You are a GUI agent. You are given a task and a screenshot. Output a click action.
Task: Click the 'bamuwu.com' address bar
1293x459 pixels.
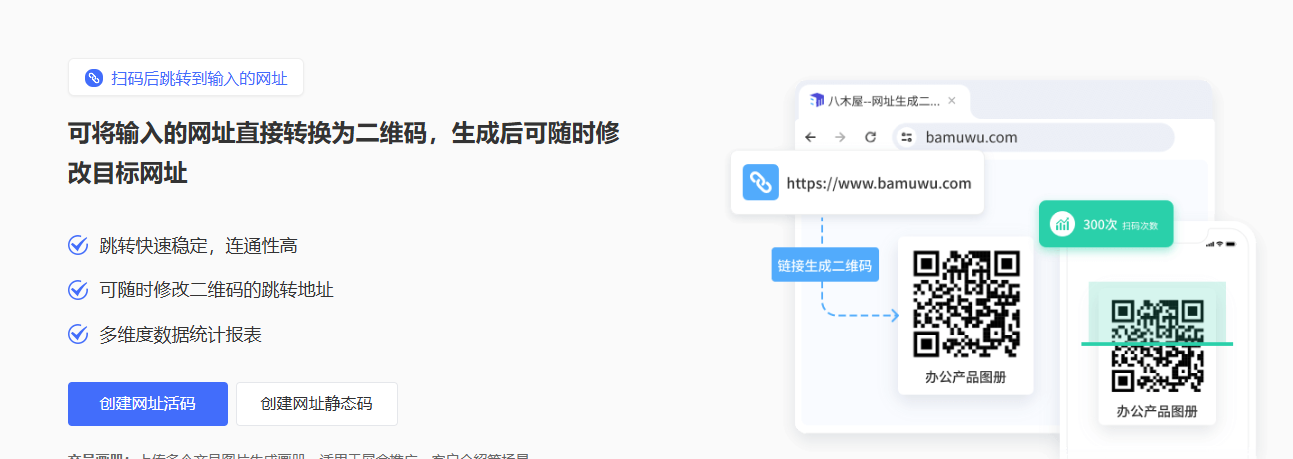pos(1033,137)
